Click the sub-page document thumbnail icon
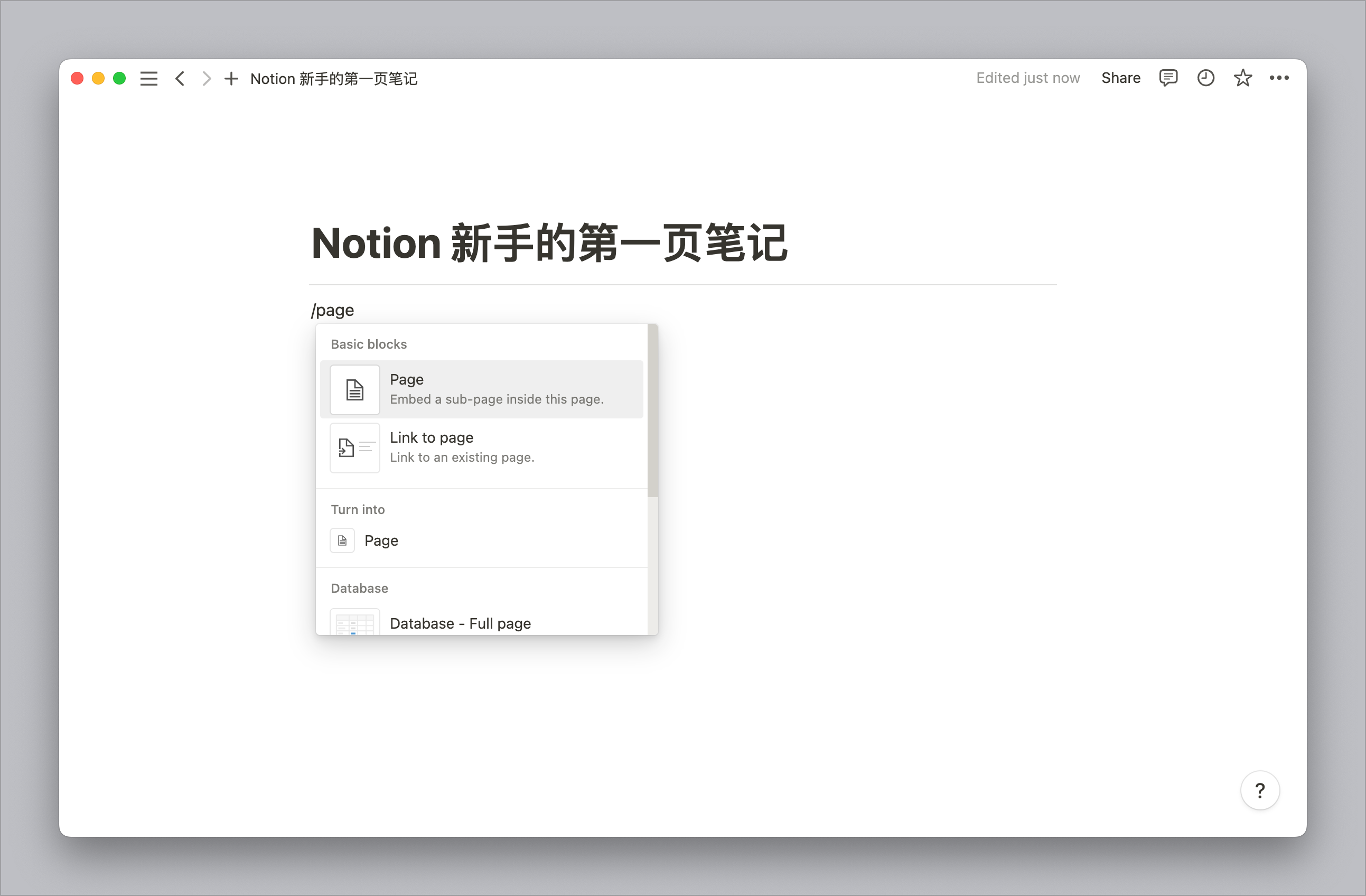The width and height of the screenshot is (1366, 896). pos(354,390)
